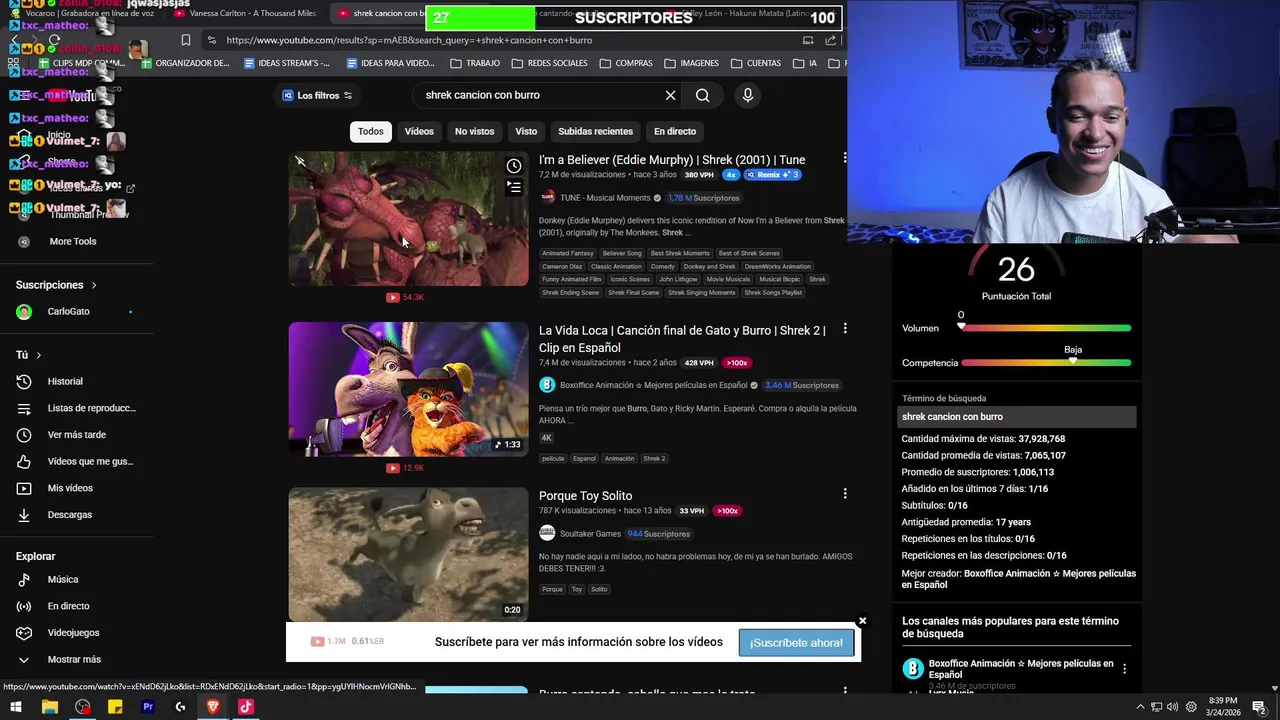This screenshot has height=720, width=1280.
Task: Open Porque Toy Solito video thumbnail
Action: coord(408,554)
